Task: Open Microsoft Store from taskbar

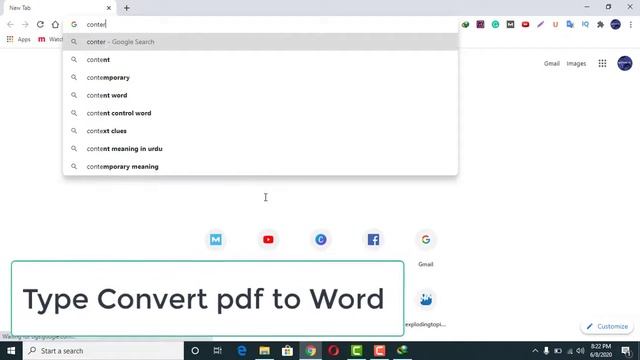Action: (287, 351)
